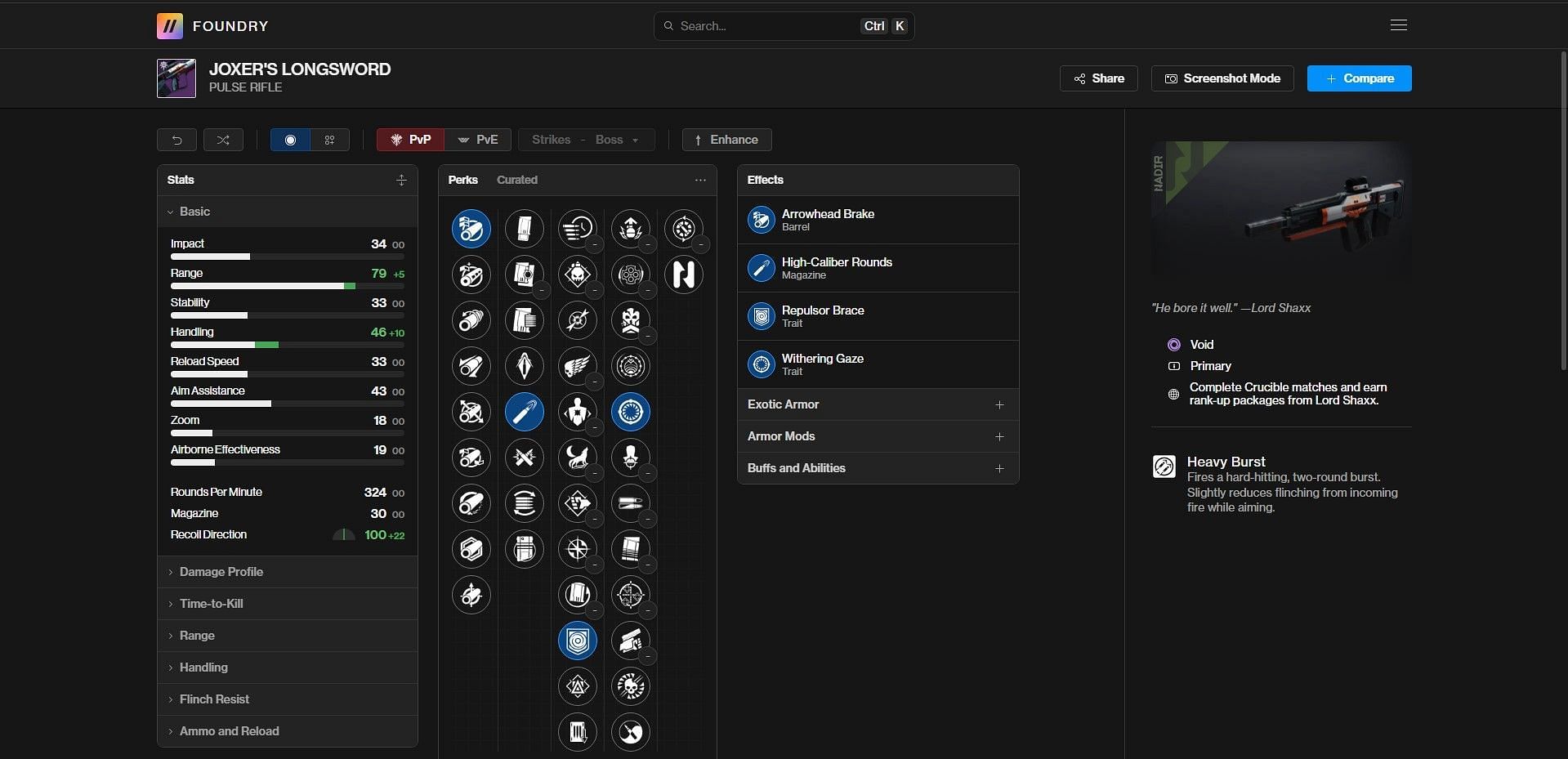Open the three-dot menu in Perks panel
Screen dimensions: 1568x759
tap(700, 180)
